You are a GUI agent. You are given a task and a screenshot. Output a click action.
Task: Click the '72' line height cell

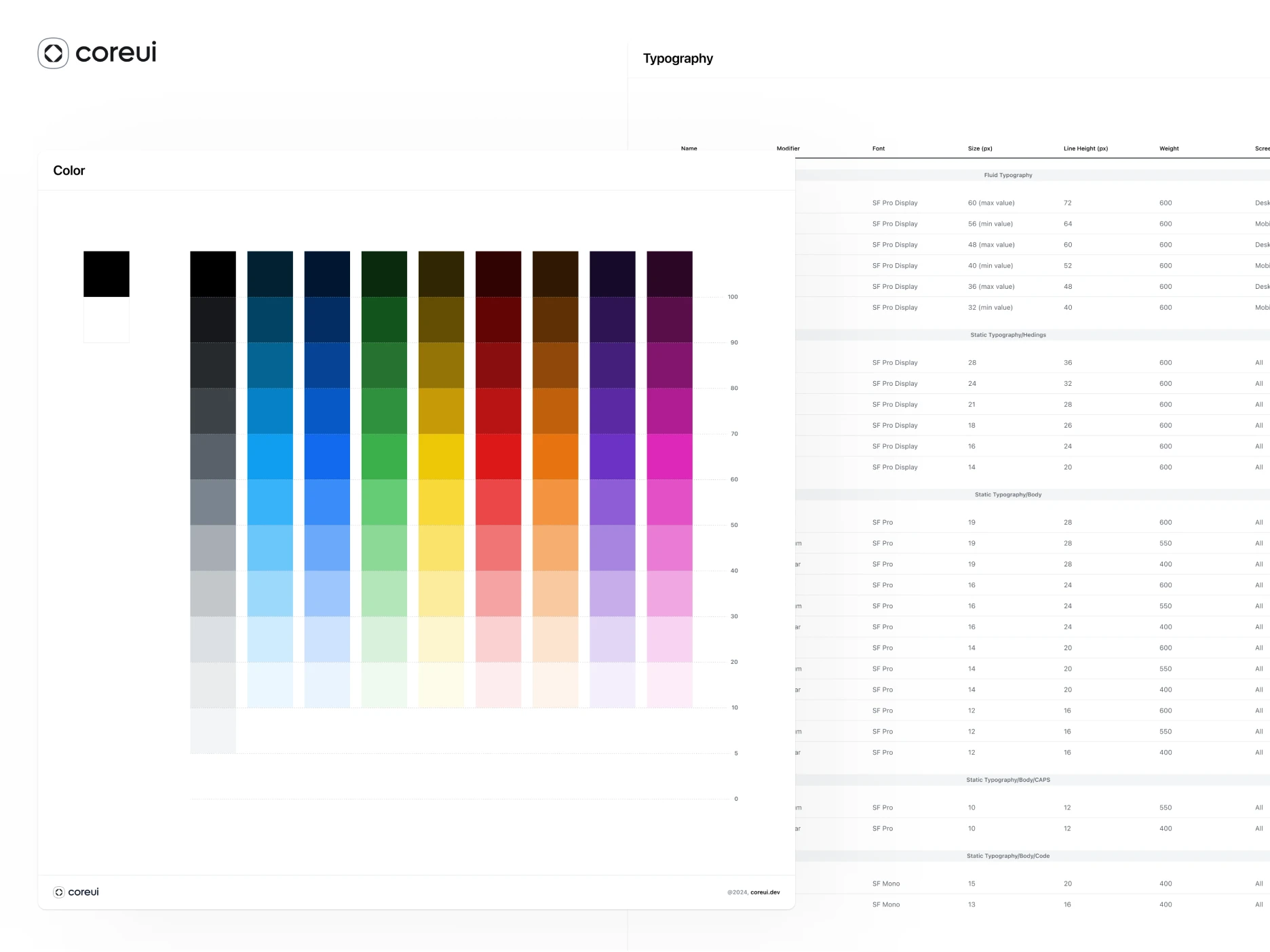click(1068, 203)
